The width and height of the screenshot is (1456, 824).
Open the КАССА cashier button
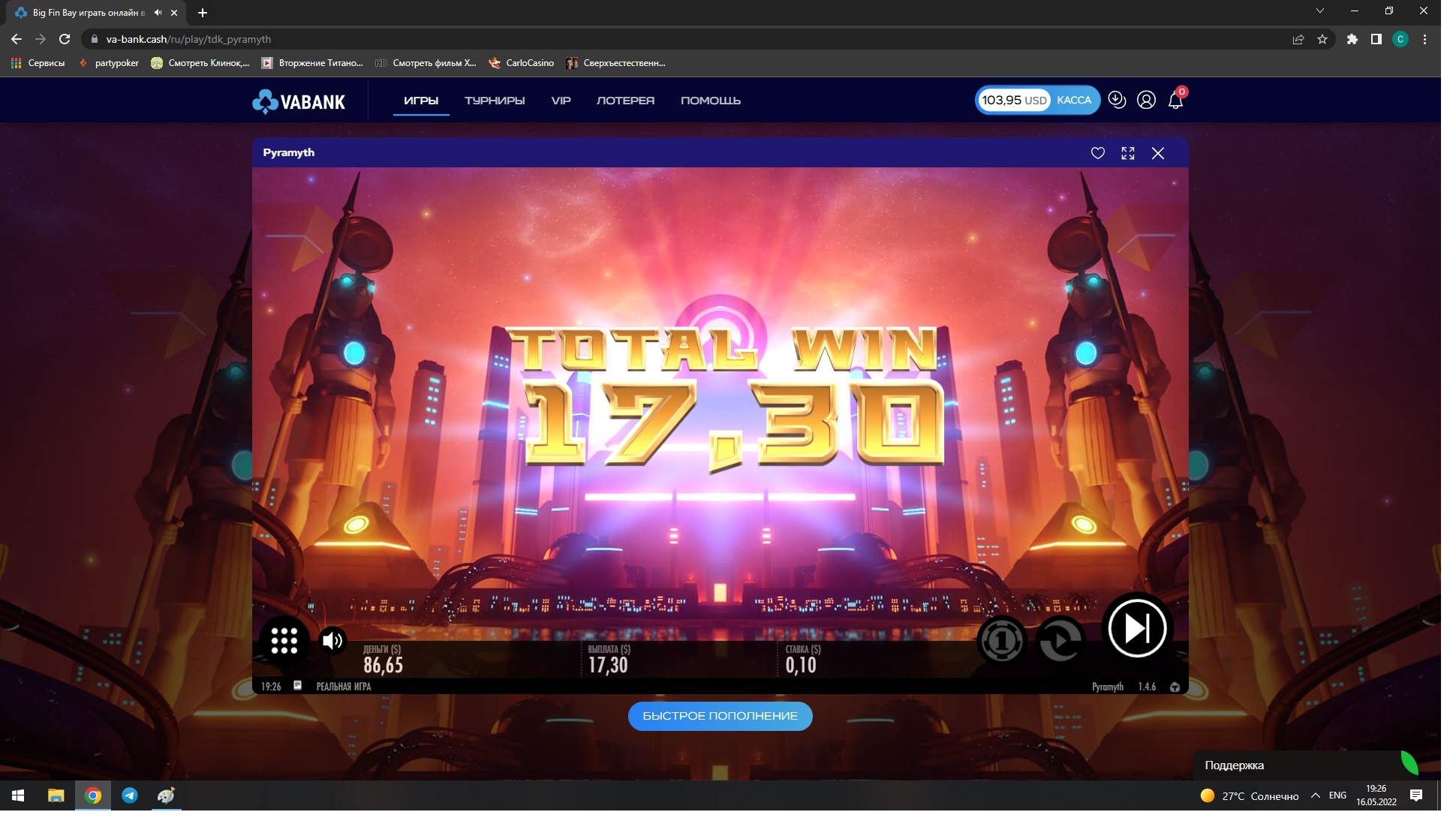point(1073,100)
